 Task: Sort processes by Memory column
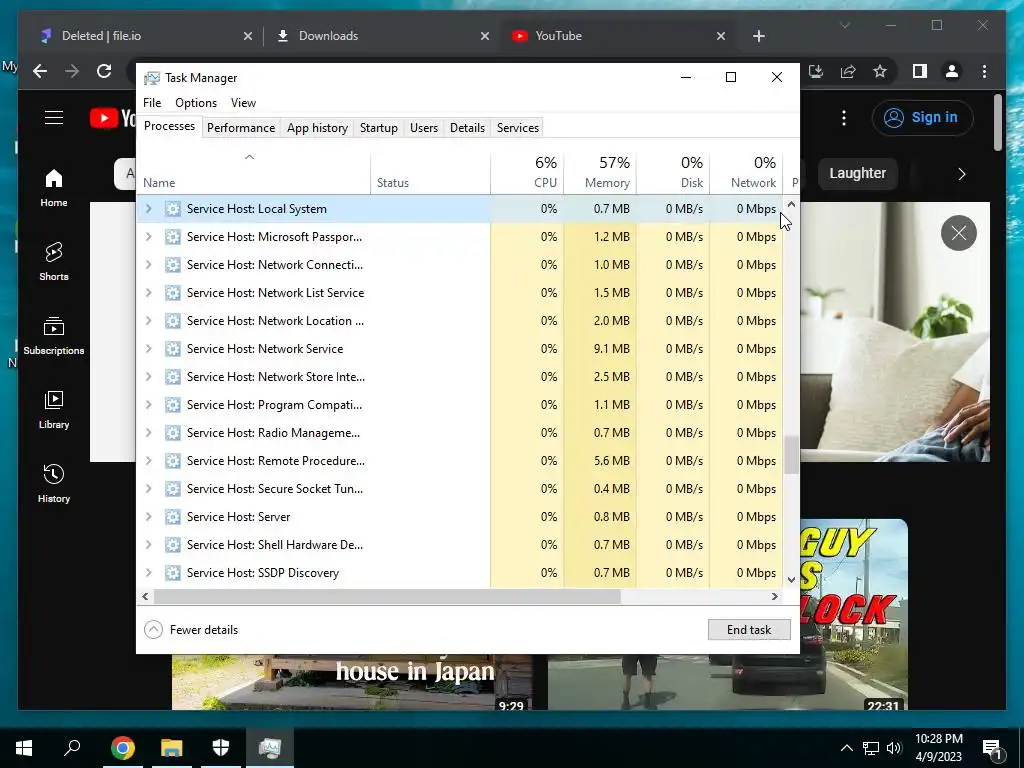600,172
